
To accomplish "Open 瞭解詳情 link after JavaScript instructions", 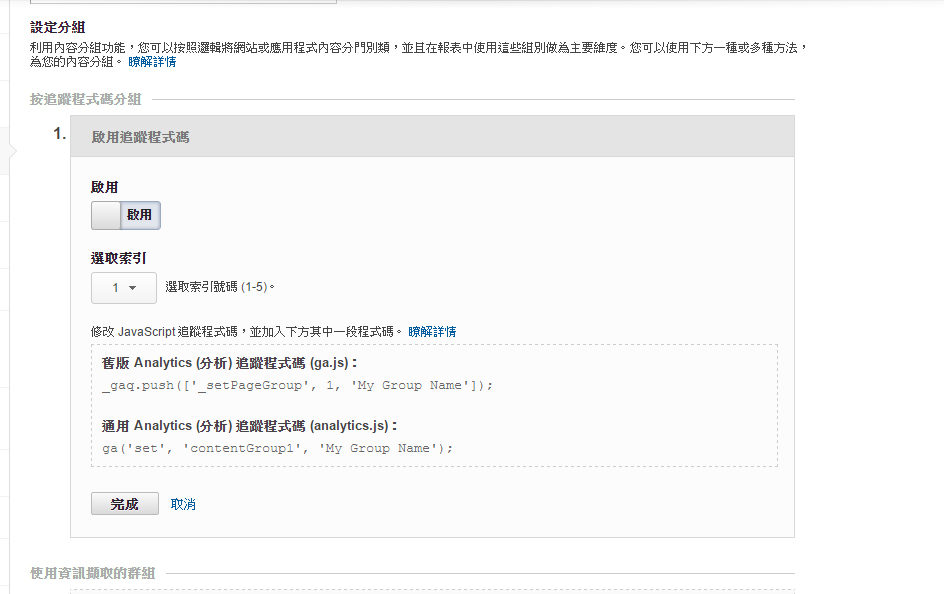I will [x=432, y=332].
